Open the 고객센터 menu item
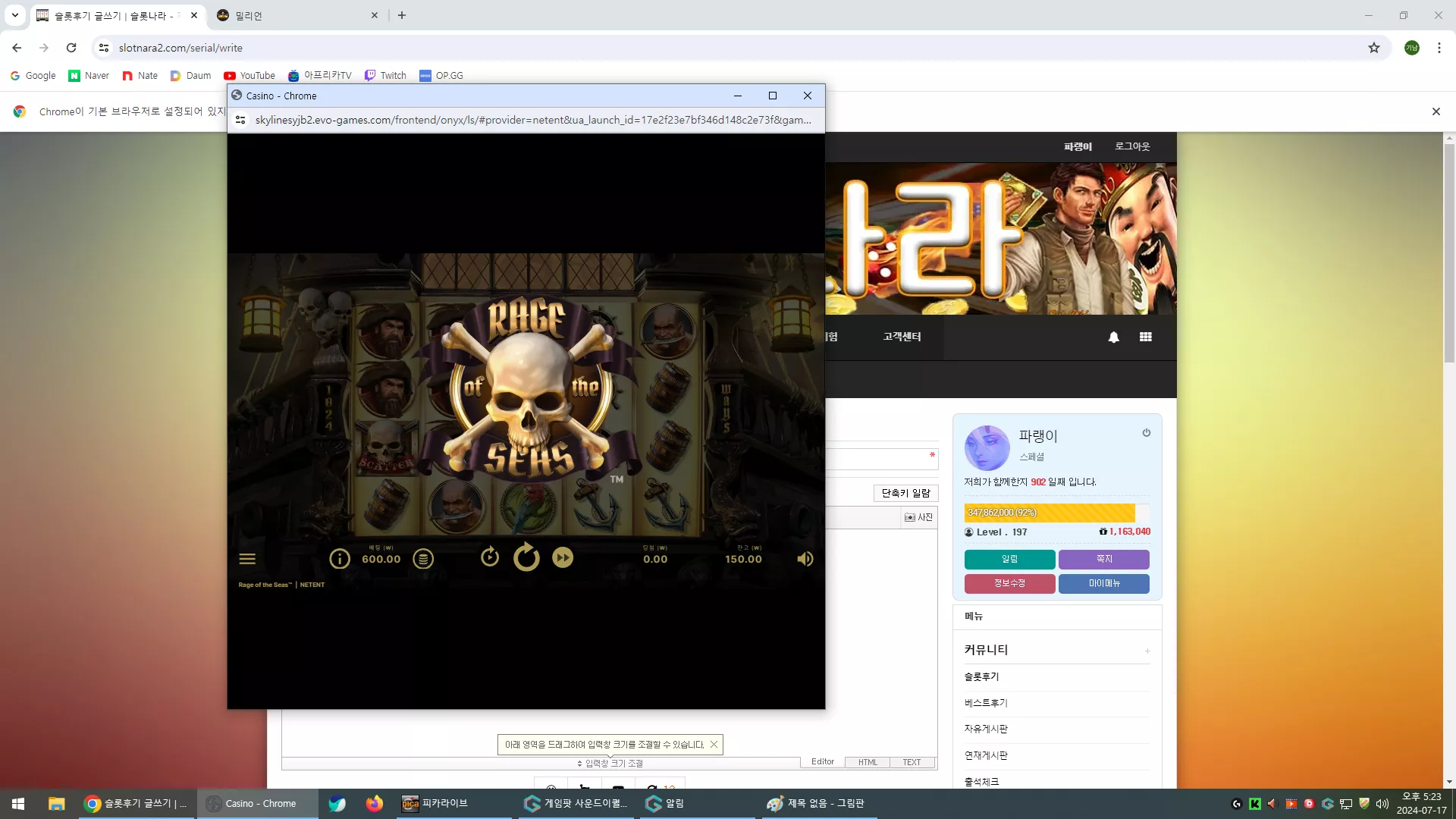 pos(902,337)
